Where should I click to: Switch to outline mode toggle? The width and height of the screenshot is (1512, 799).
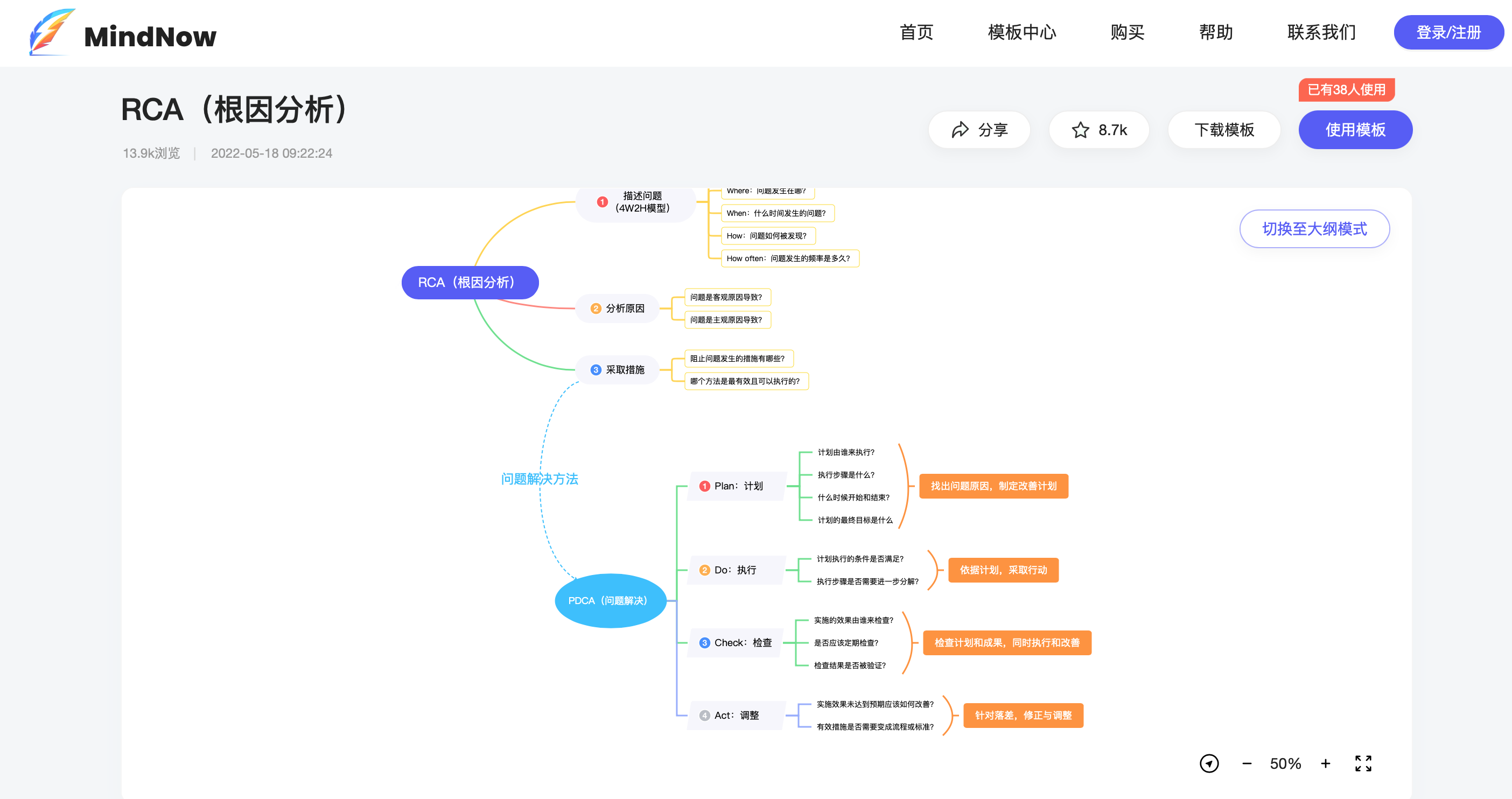pos(1314,229)
